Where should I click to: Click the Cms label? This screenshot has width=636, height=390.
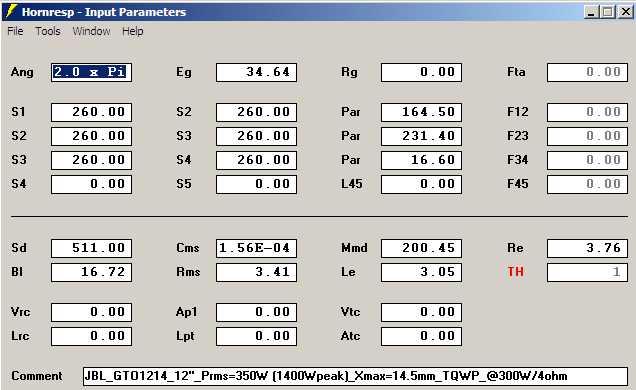tap(187, 248)
